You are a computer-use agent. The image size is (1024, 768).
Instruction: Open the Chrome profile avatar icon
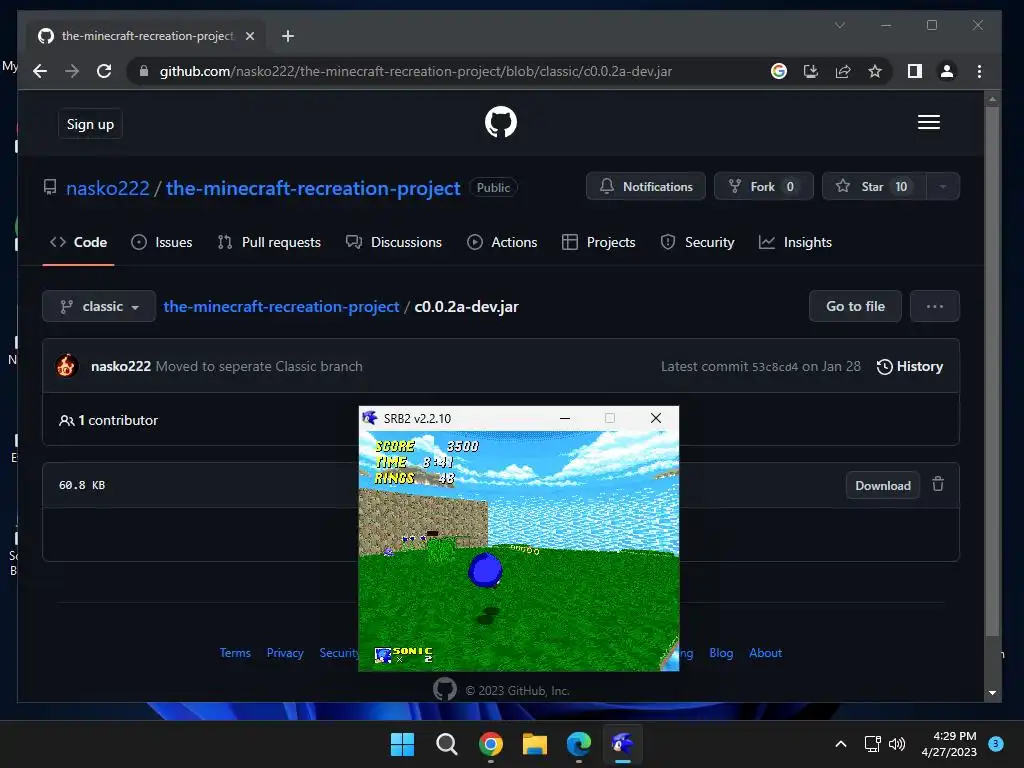947,71
